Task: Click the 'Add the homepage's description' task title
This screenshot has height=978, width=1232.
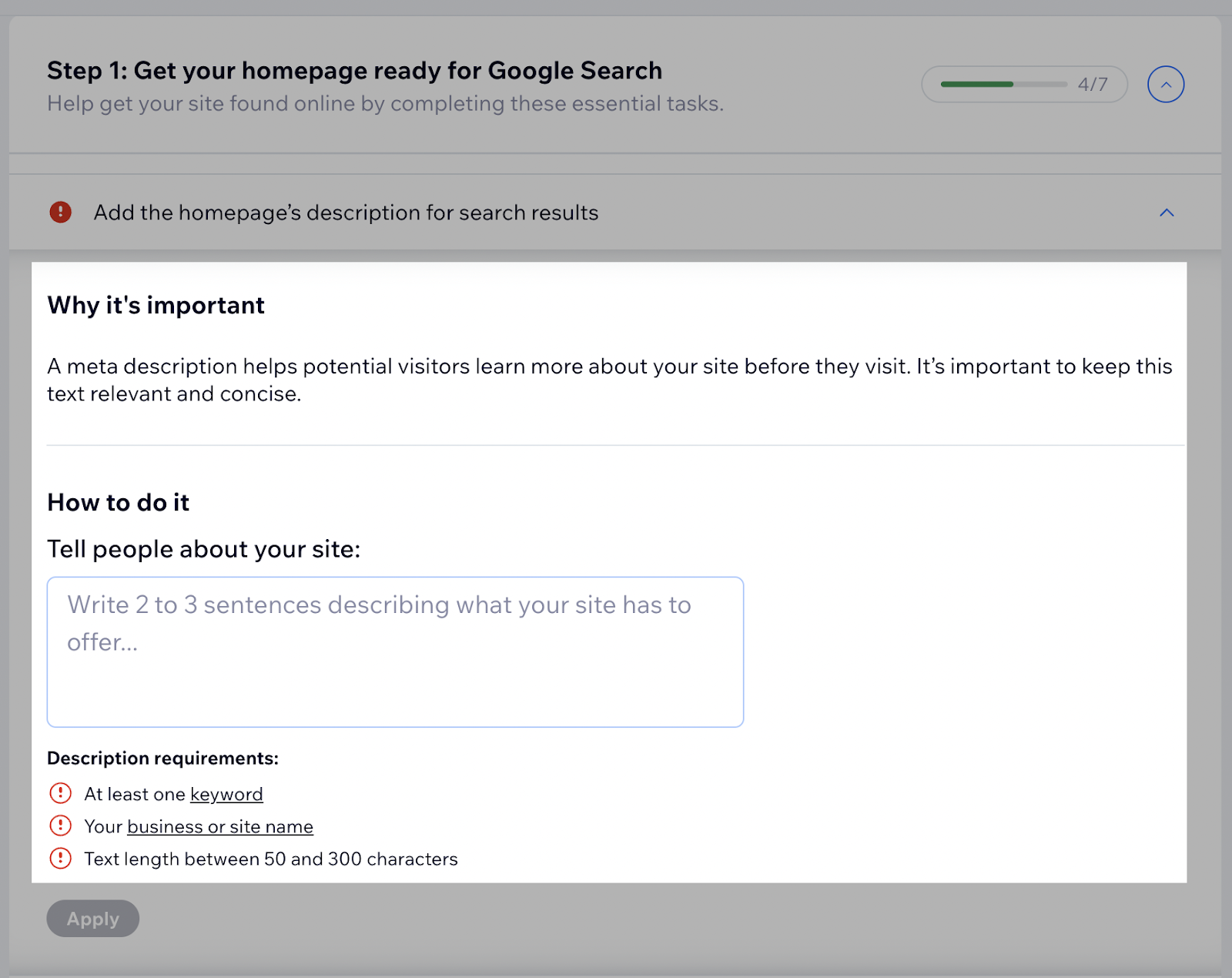Action: [x=346, y=213]
